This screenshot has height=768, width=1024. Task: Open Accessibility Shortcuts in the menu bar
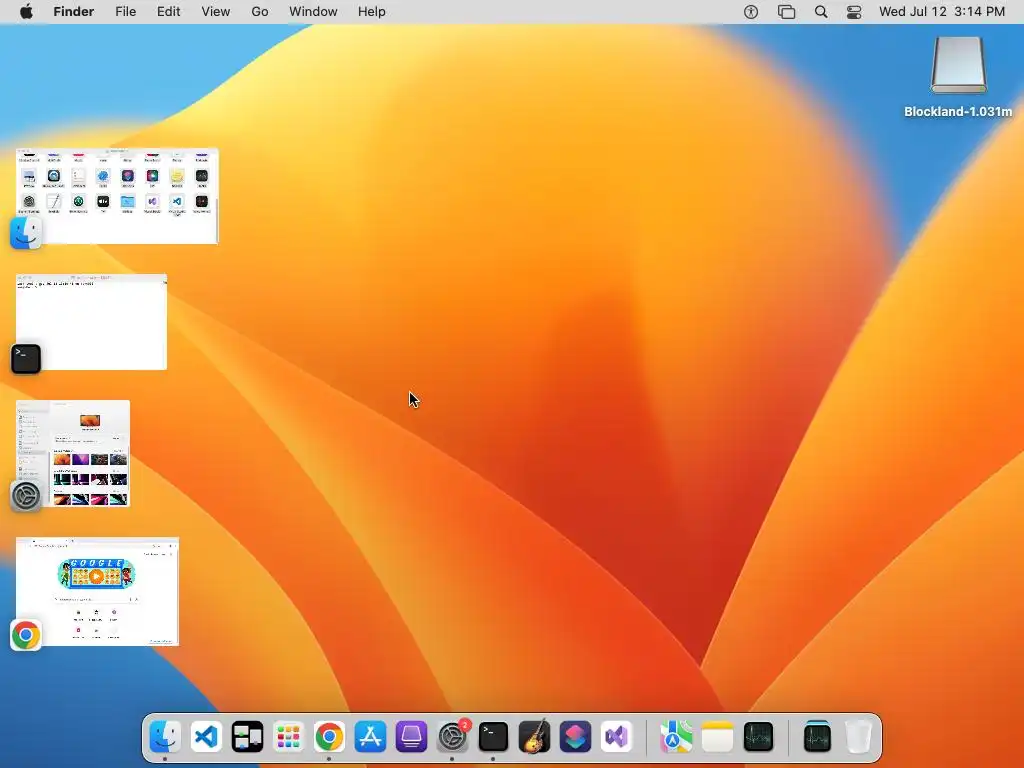[751, 12]
